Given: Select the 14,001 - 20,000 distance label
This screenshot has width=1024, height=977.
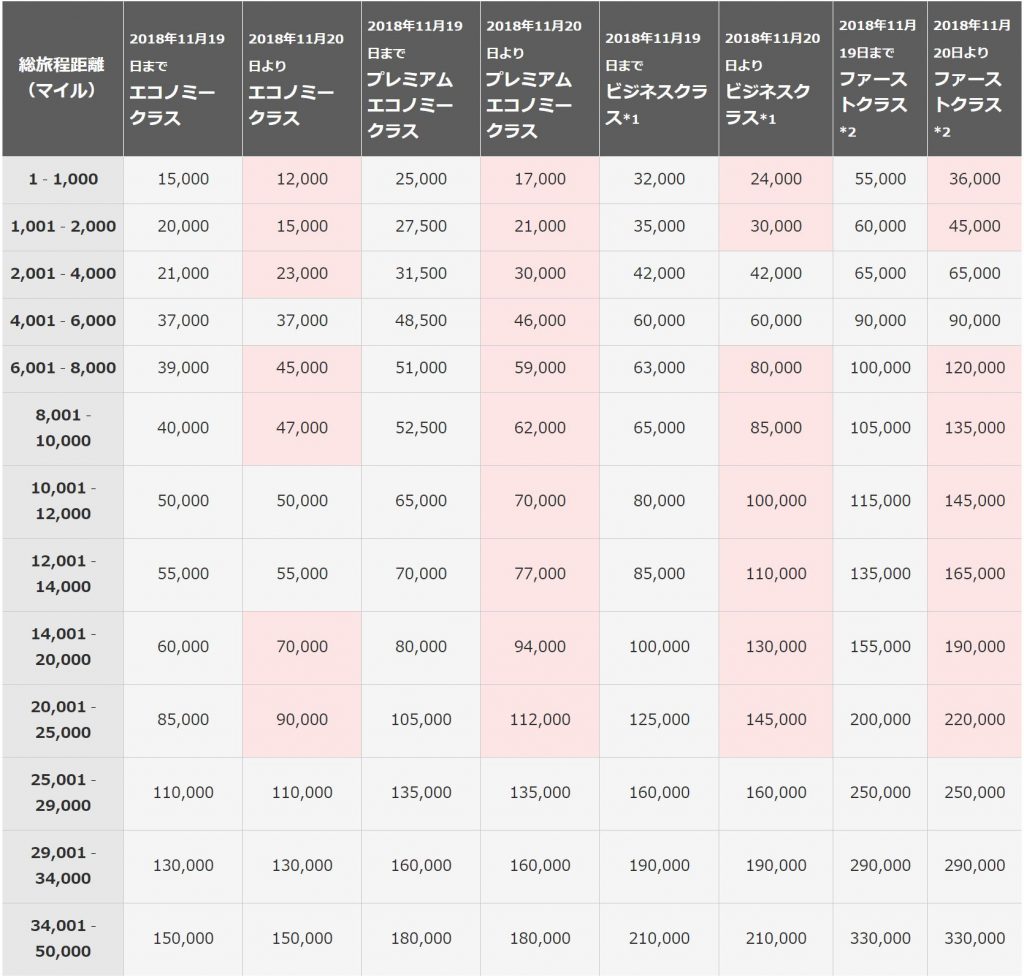Looking at the screenshot, I should 63,647.
